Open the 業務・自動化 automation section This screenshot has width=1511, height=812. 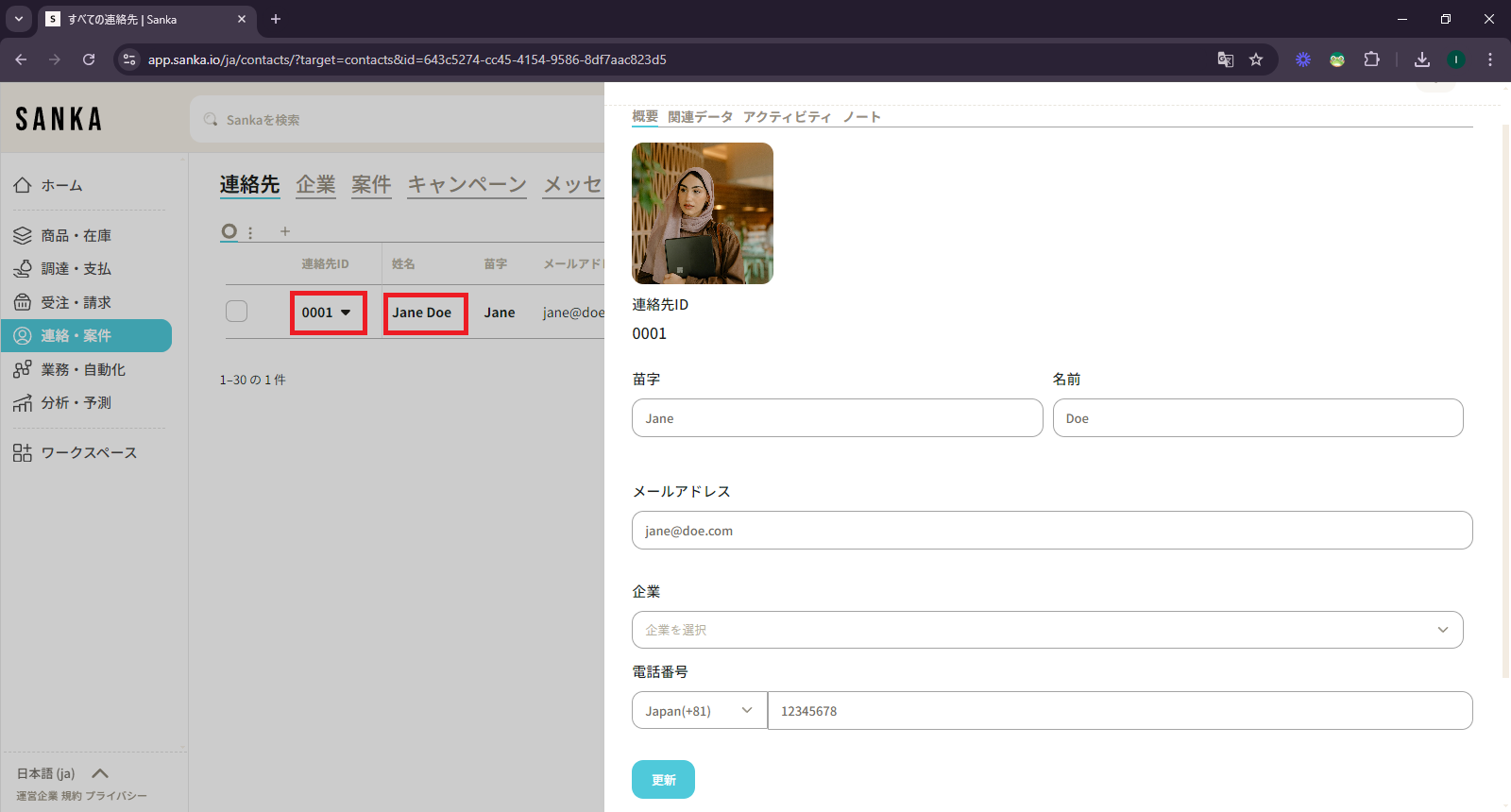[x=82, y=369]
